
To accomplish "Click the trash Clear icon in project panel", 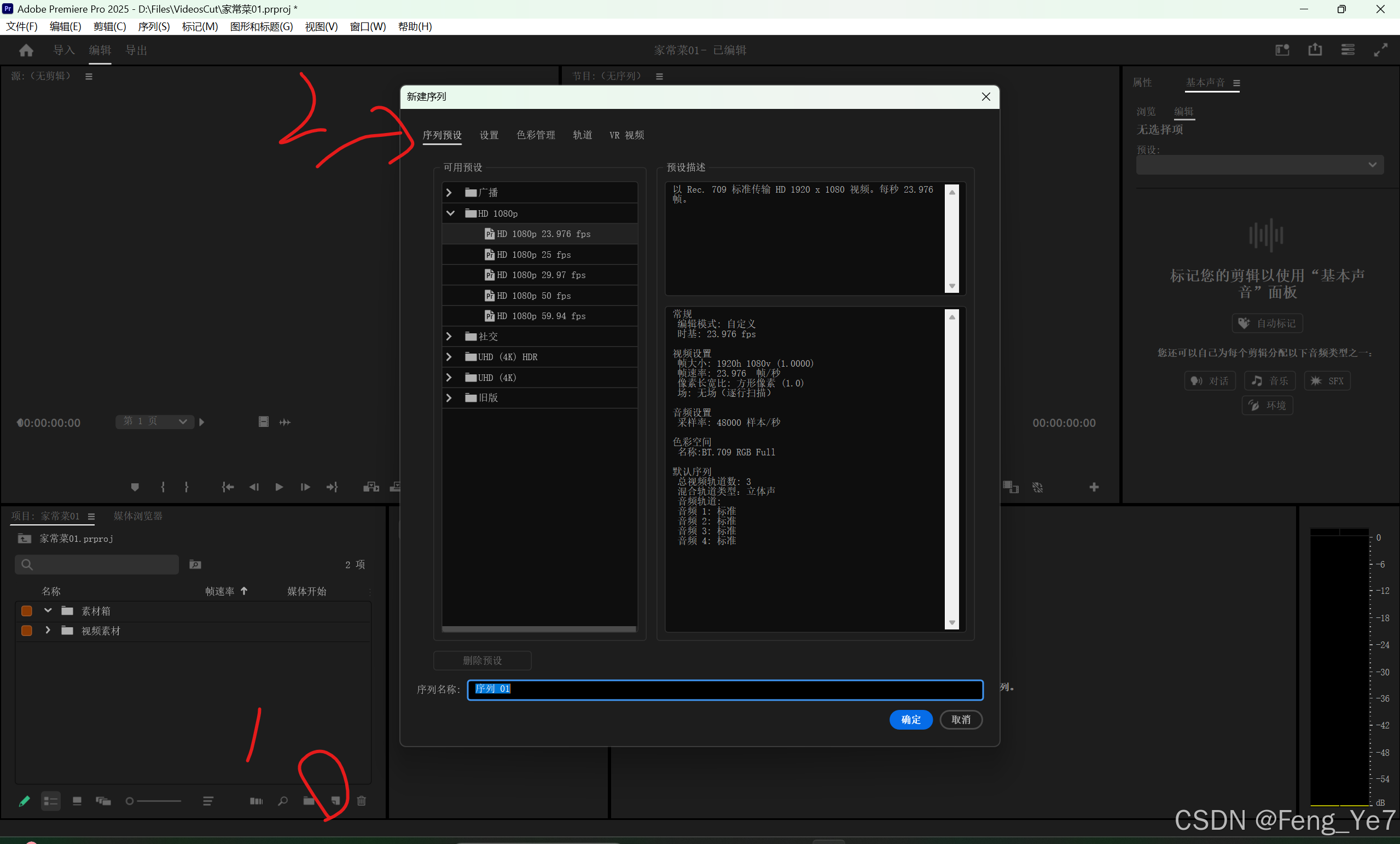I will click(x=362, y=801).
